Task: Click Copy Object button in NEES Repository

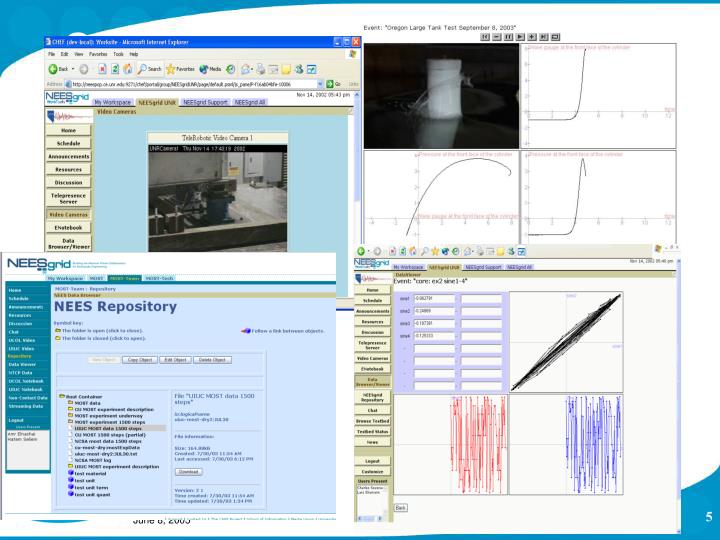Action: pos(140,360)
